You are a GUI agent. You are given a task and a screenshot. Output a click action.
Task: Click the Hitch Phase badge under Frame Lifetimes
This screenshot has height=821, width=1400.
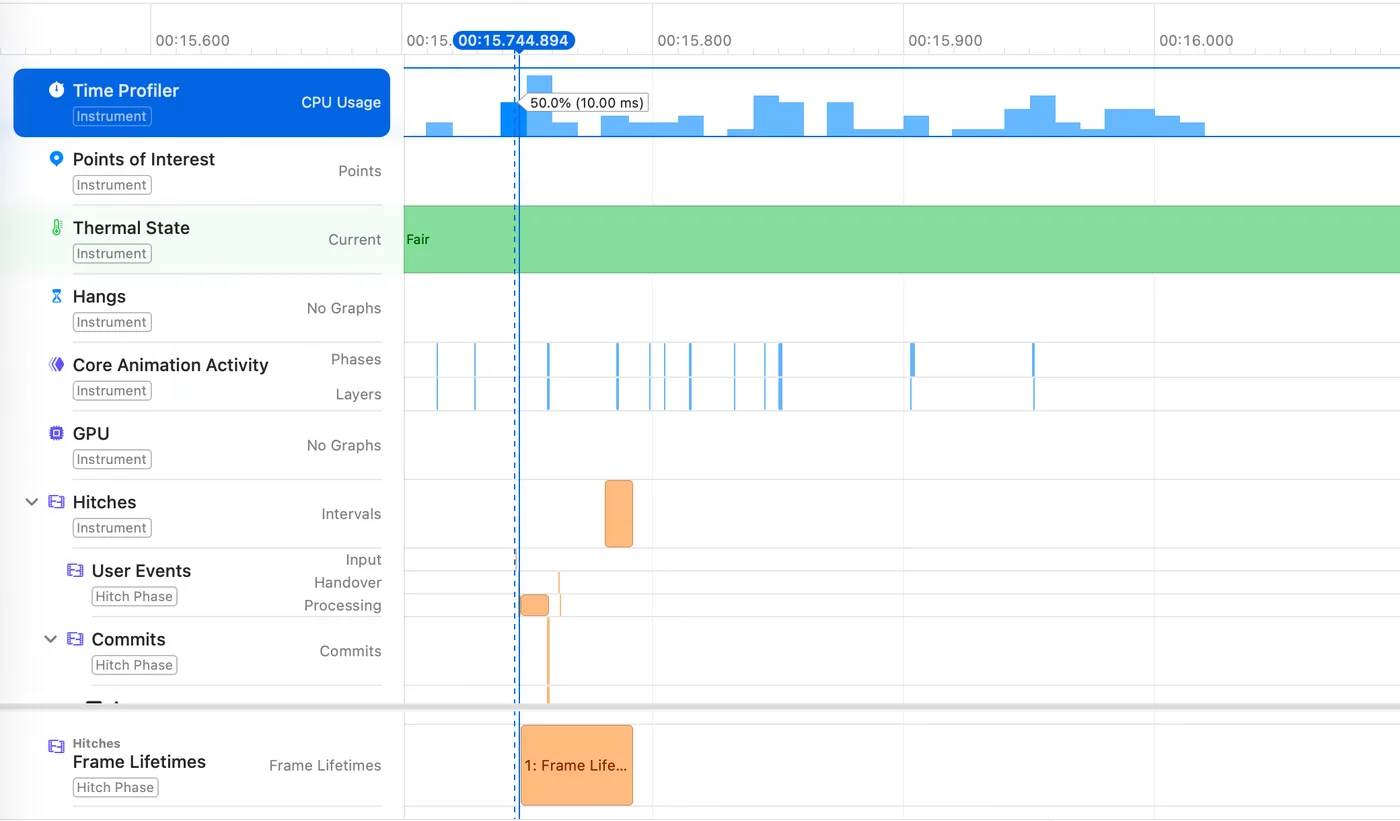pos(115,787)
